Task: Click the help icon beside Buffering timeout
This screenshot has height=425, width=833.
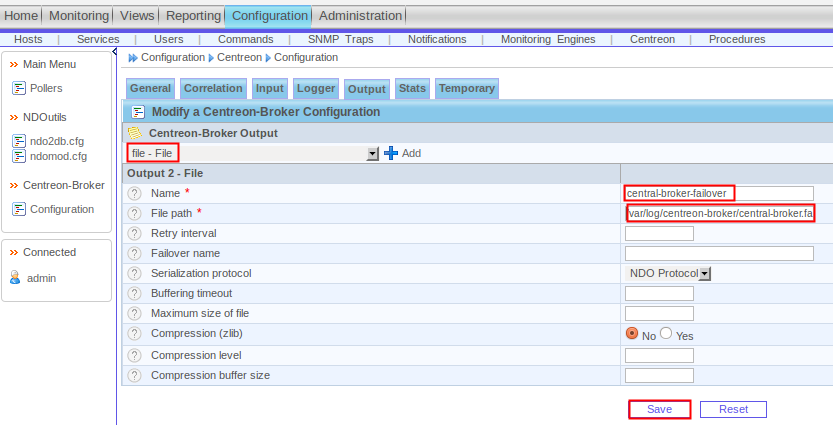Action: [134, 293]
